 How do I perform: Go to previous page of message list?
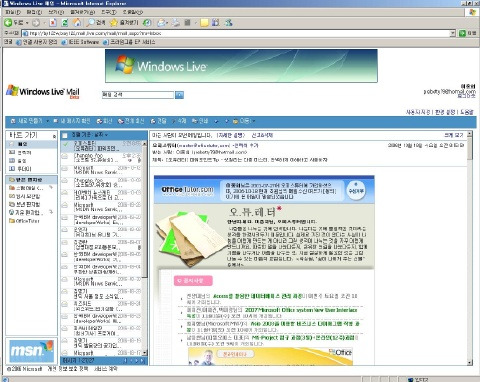[x=131, y=360]
